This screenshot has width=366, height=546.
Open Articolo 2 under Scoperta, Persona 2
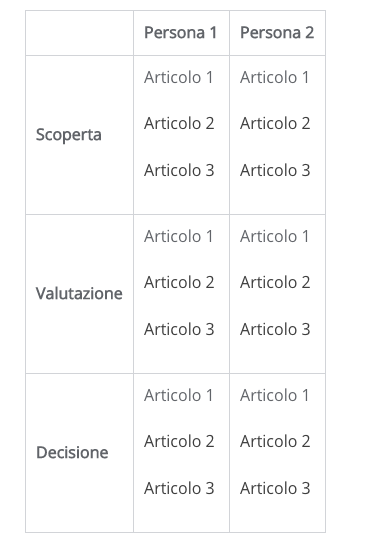pos(275,123)
